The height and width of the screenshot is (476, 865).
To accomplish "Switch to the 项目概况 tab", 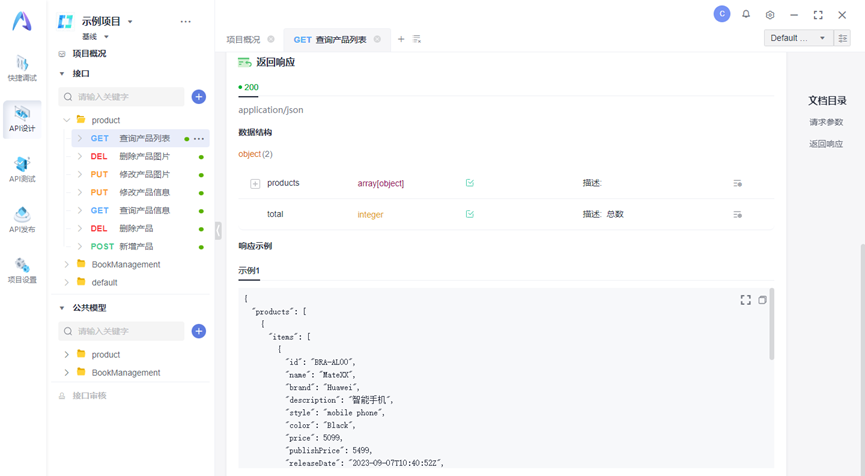I will point(243,40).
